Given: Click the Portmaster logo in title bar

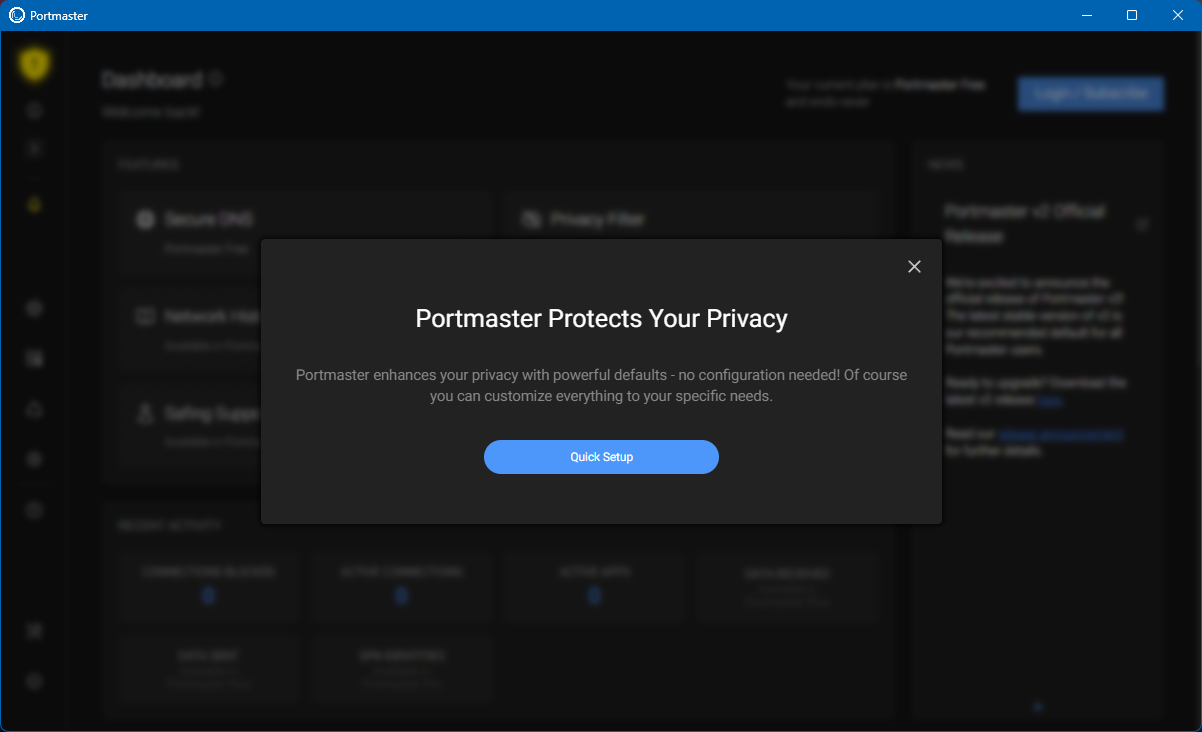Looking at the screenshot, I should (17, 15).
